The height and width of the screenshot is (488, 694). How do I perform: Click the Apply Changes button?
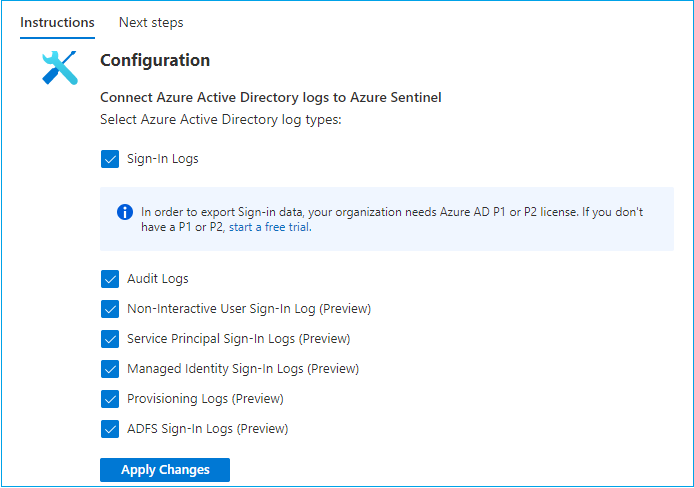pos(165,469)
